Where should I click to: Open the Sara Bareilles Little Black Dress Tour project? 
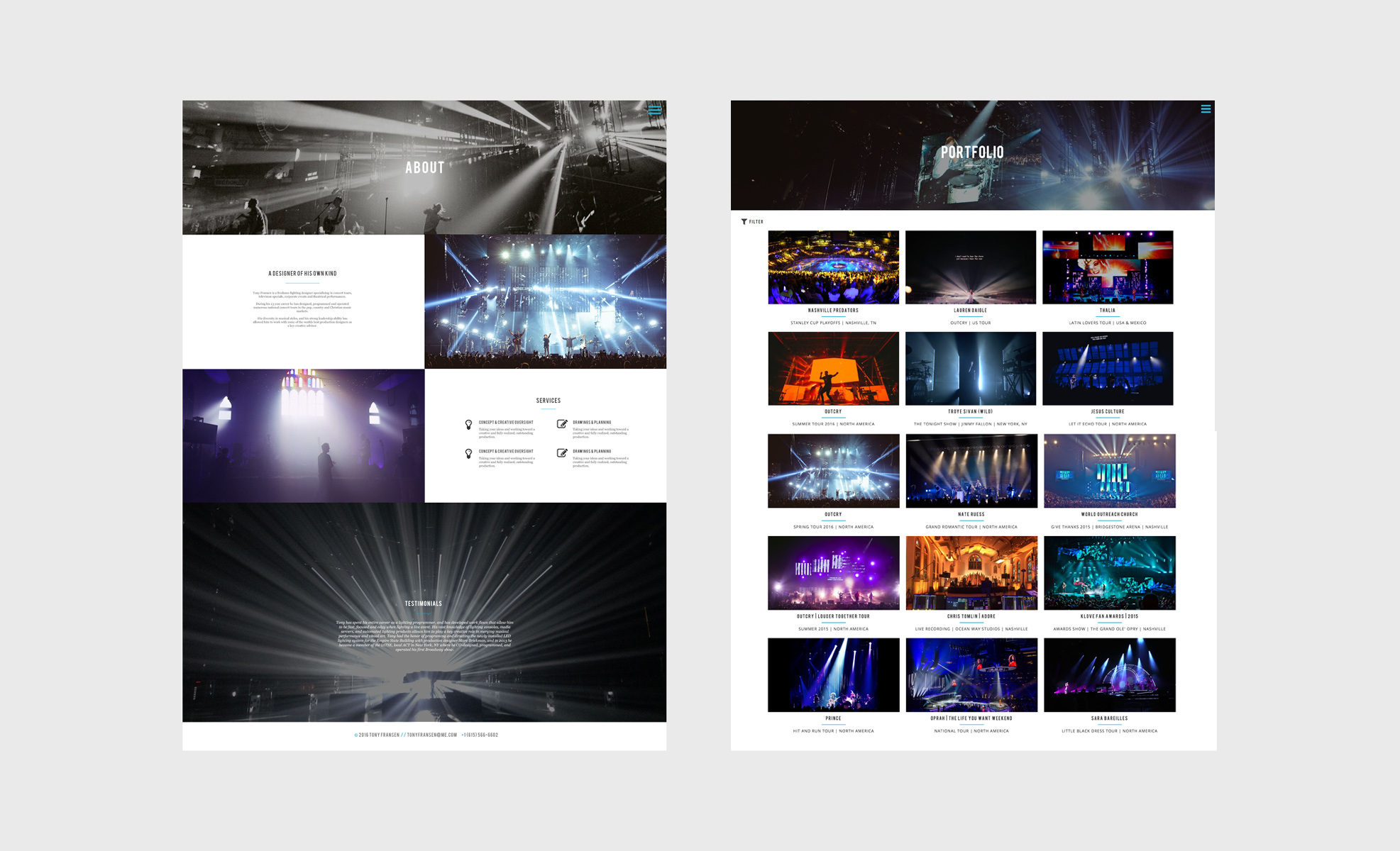1109,674
